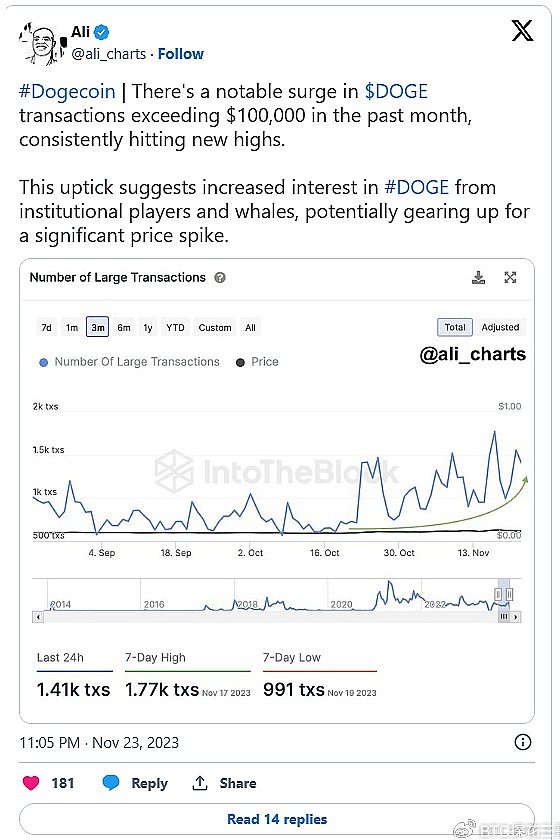560x840 pixels.
Task: Toggle Number Of Large Transactions series
Action: (x=130, y=362)
